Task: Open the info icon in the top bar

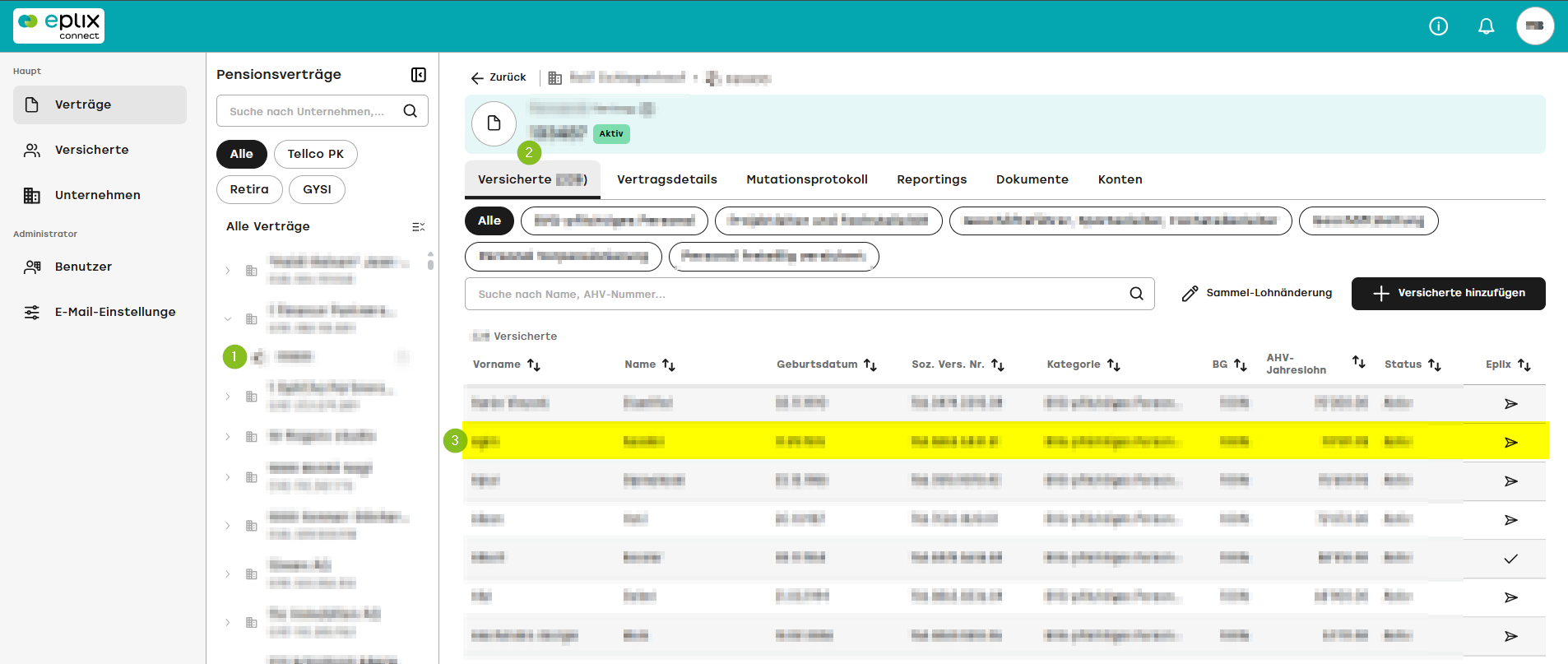Action: pos(1438,26)
